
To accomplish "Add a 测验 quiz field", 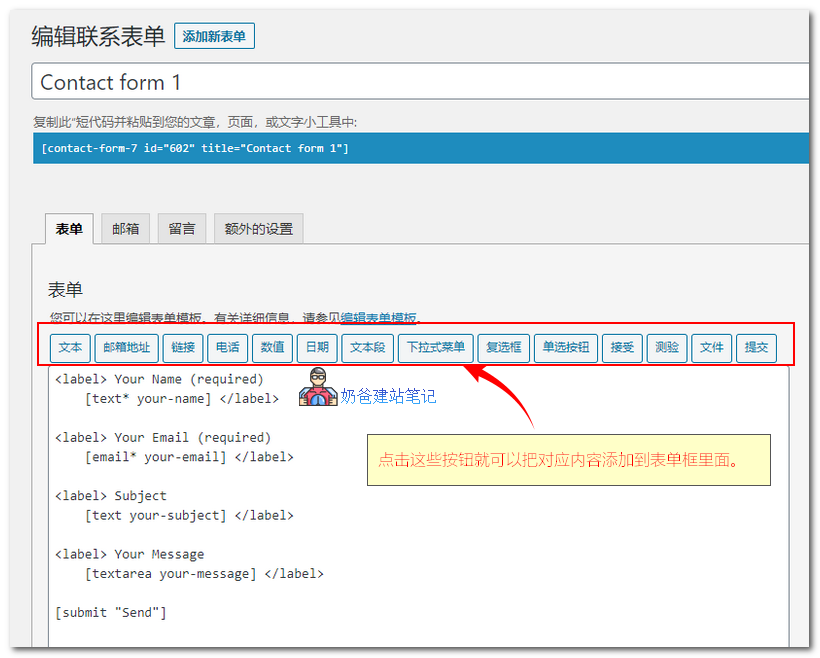I will coord(666,348).
